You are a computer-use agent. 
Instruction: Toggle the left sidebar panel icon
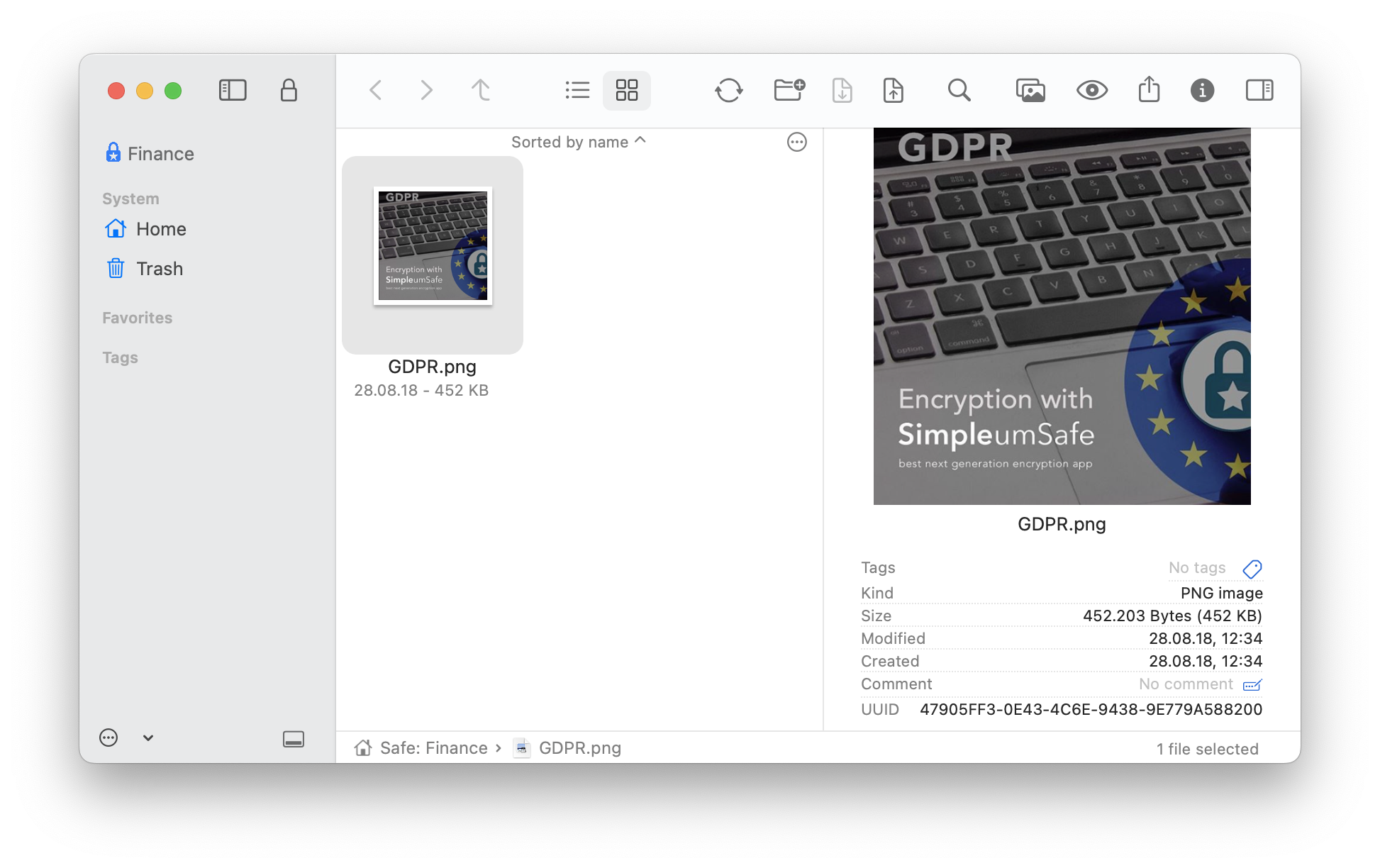233,90
